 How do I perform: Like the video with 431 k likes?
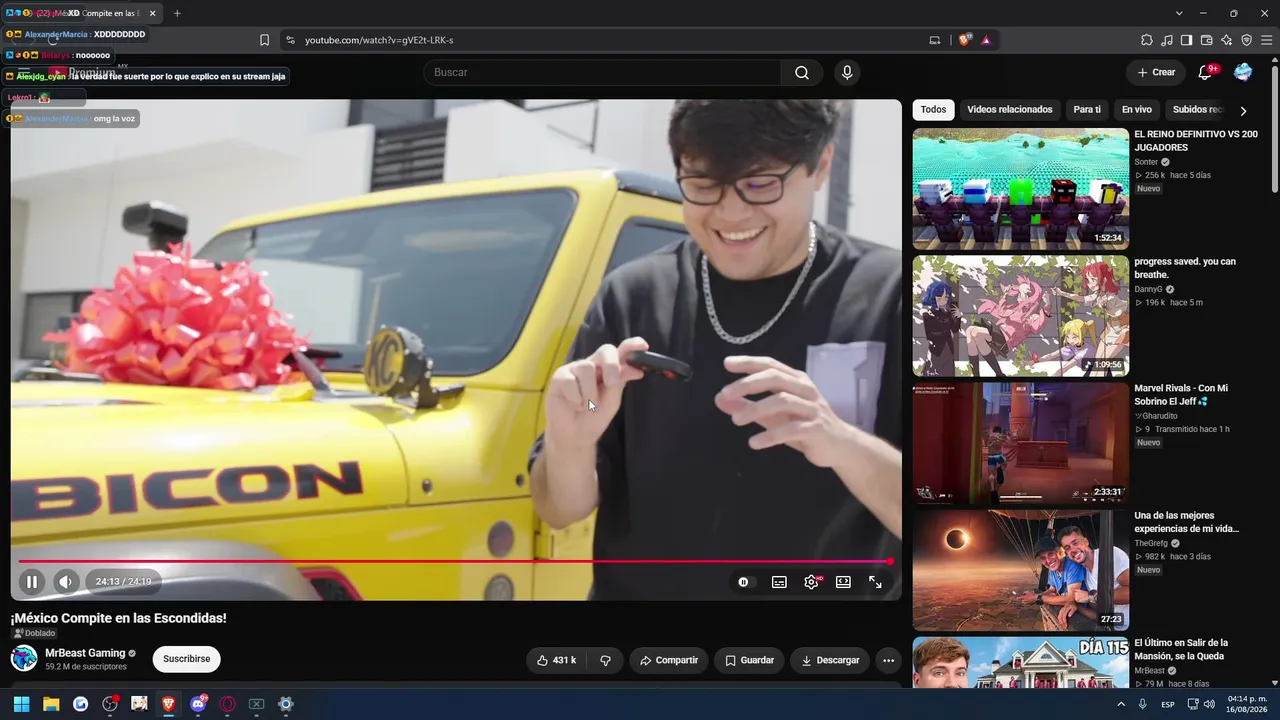(x=556, y=660)
